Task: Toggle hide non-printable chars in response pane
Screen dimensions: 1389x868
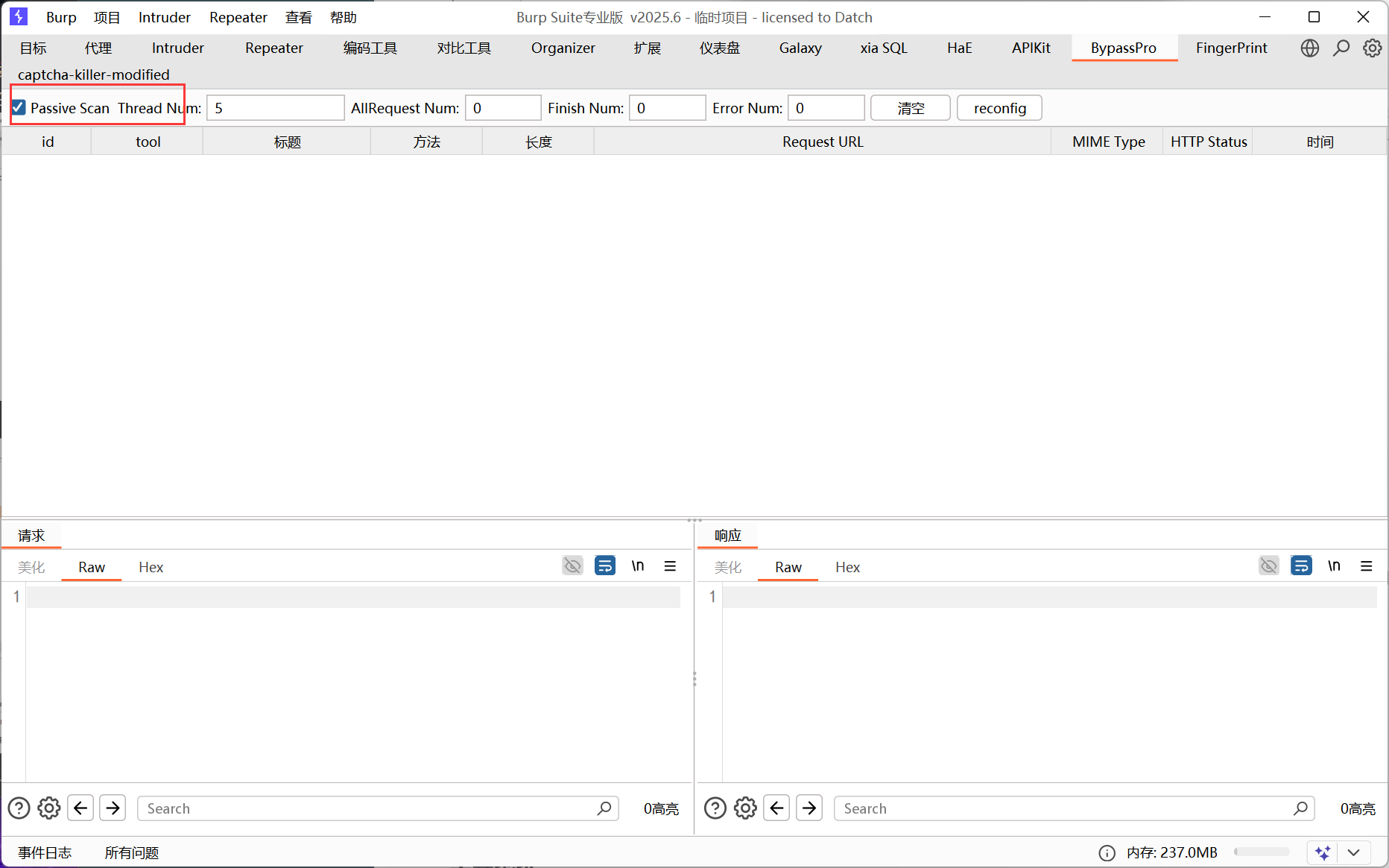Action: tap(1269, 566)
